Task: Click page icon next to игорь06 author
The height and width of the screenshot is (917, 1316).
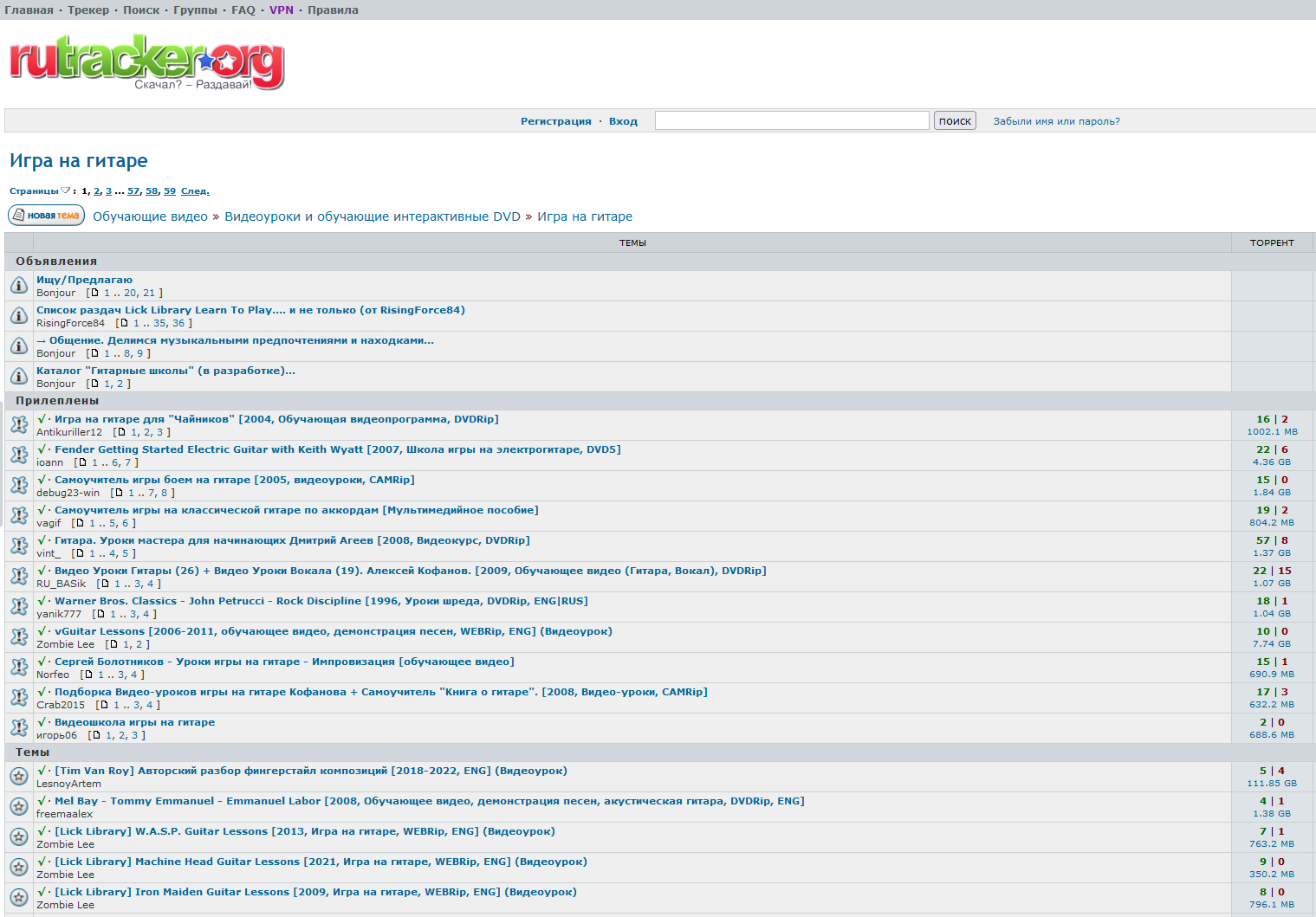Action: (x=95, y=735)
